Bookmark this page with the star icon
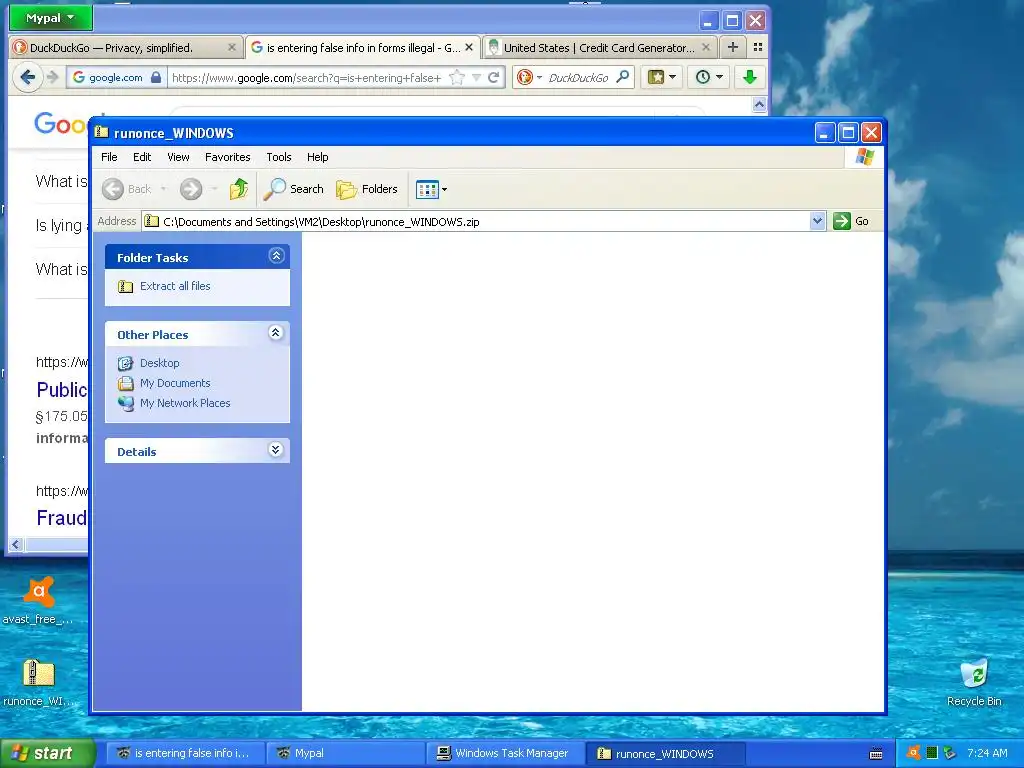The image size is (1024, 768). tap(457, 78)
